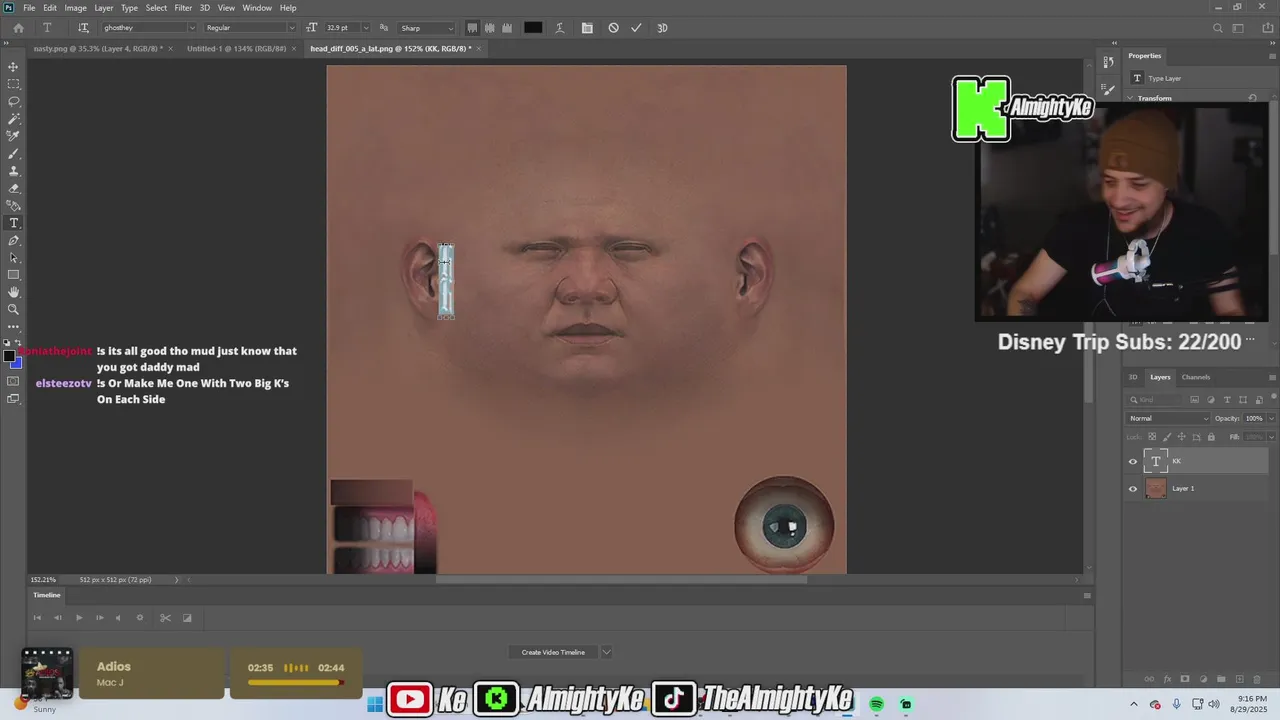The image size is (1280, 720).
Task: Click the 3D text button in options bar
Action: tap(662, 28)
